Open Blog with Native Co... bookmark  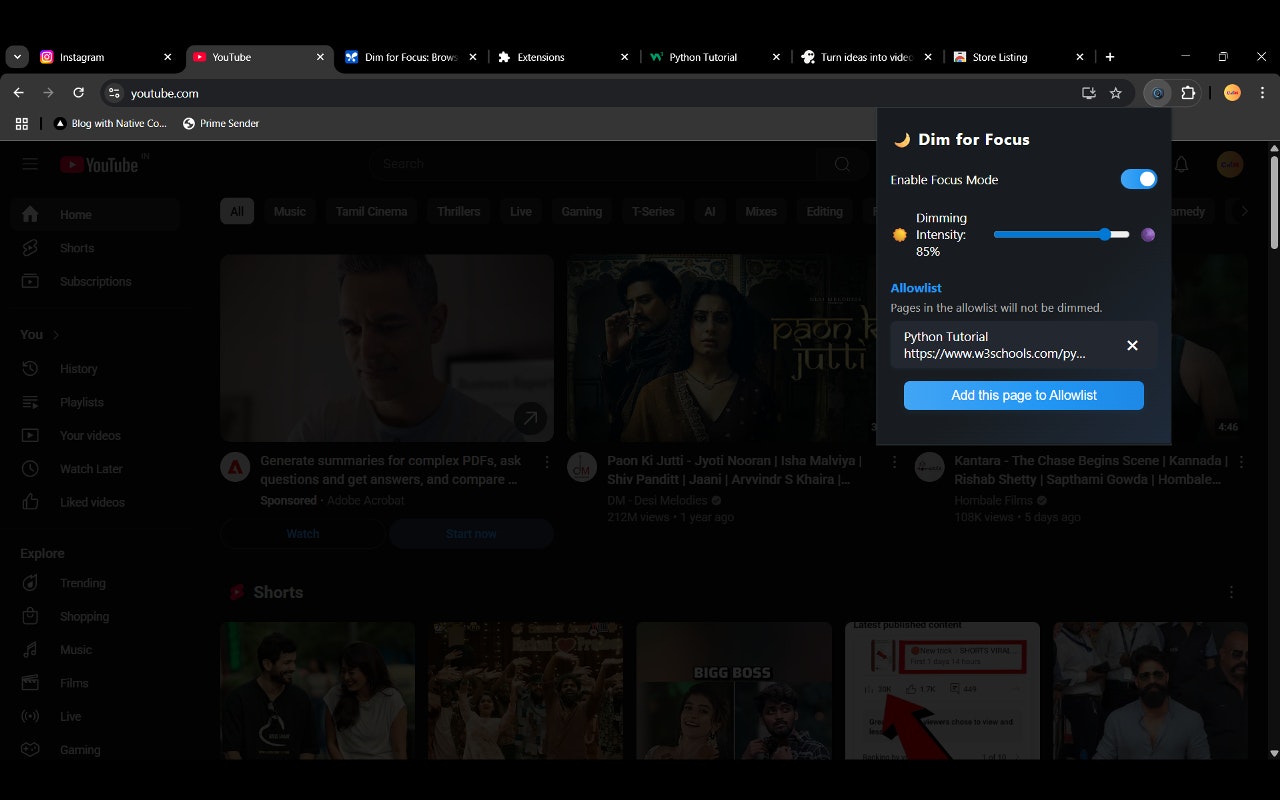(x=110, y=123)
